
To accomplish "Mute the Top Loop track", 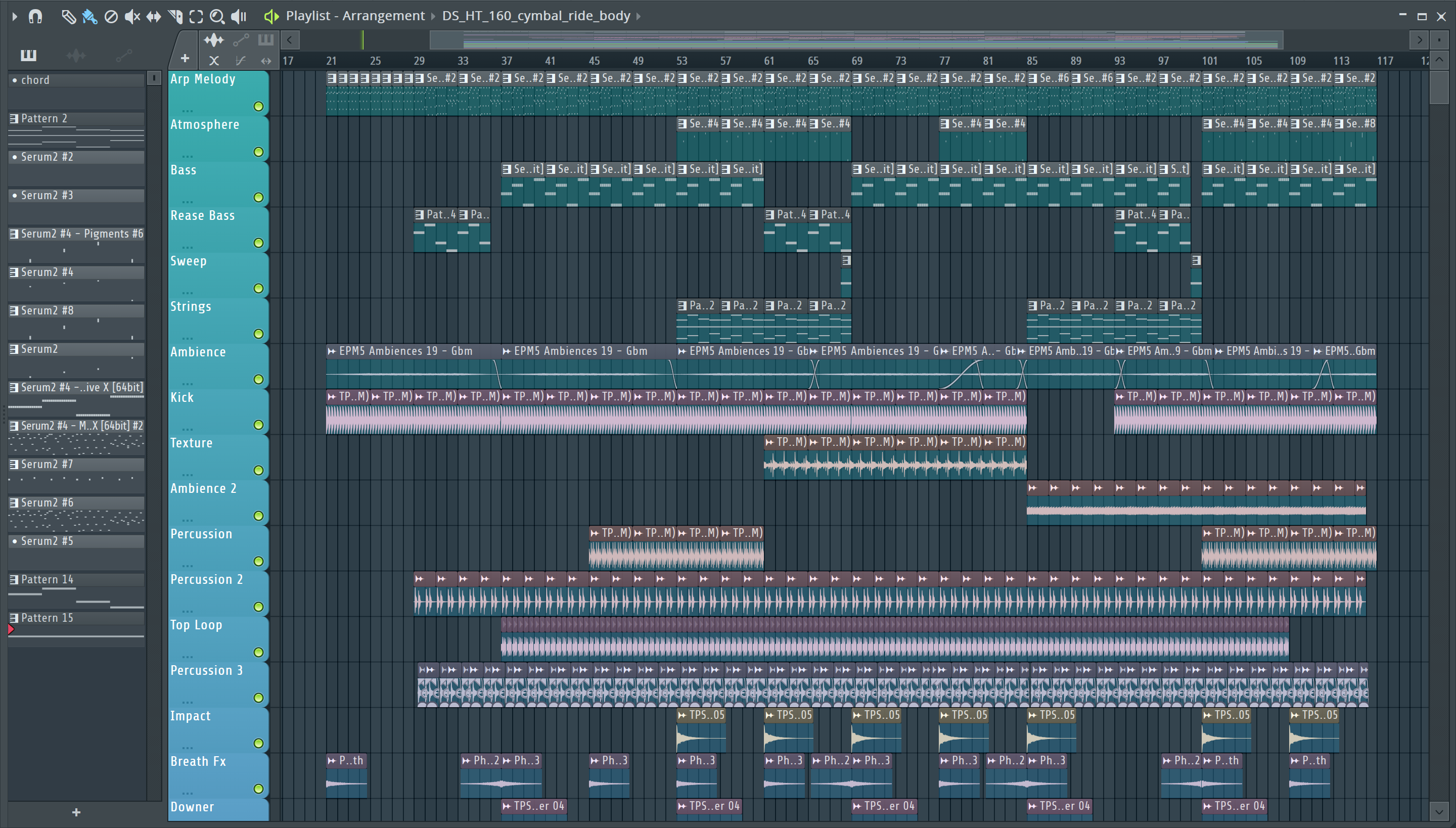I will click(259, 652).
